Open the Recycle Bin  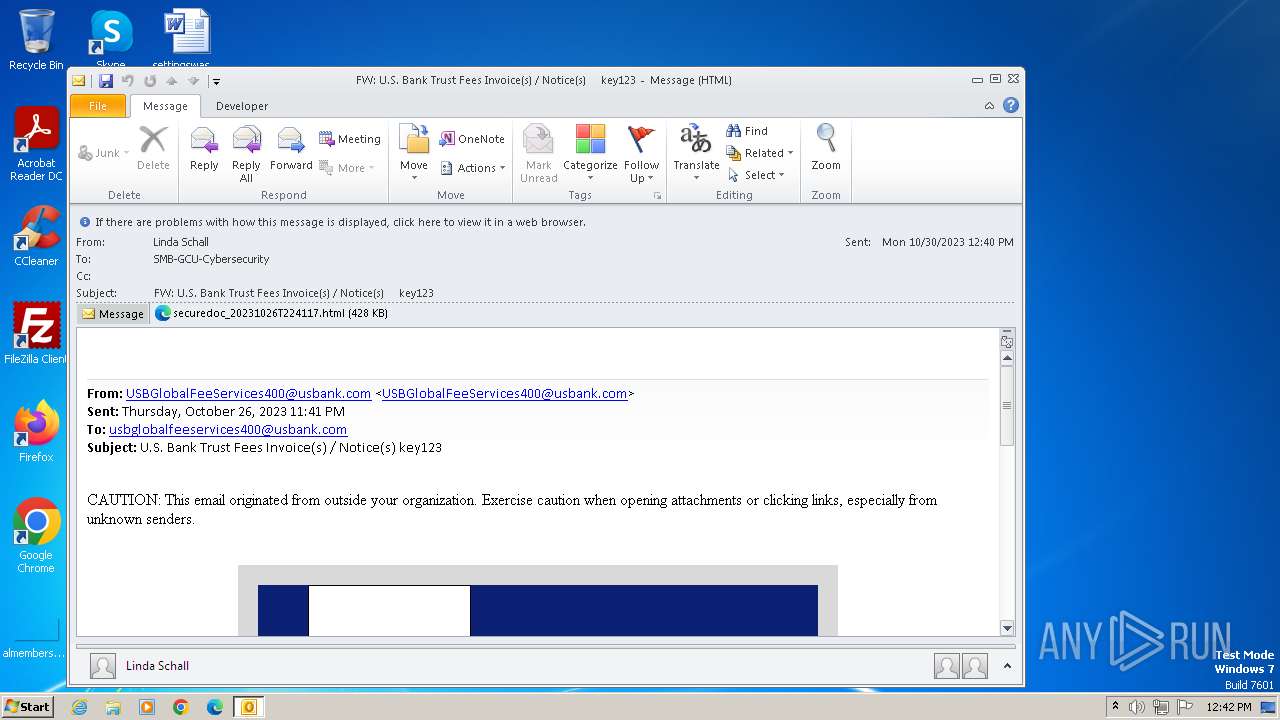tap(36, 40)
